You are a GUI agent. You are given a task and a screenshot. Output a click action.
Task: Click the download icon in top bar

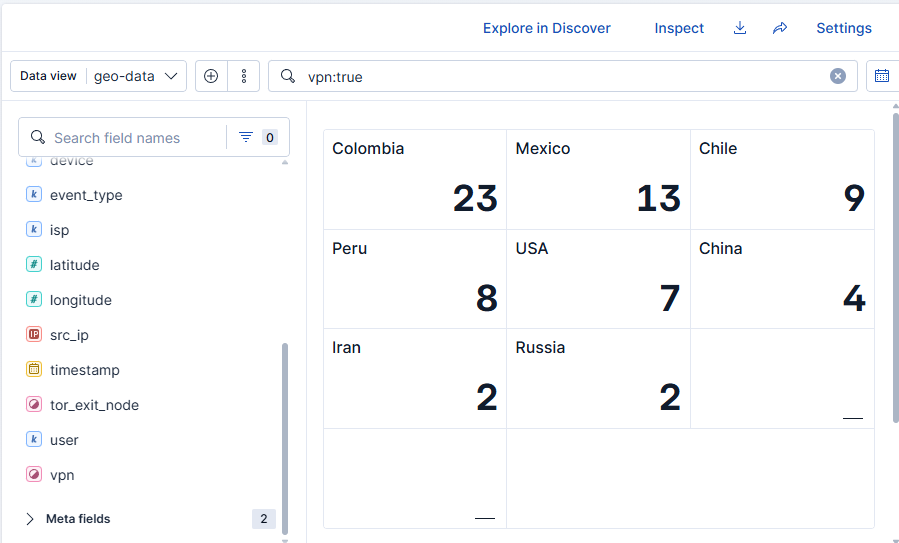coord(740,28)
